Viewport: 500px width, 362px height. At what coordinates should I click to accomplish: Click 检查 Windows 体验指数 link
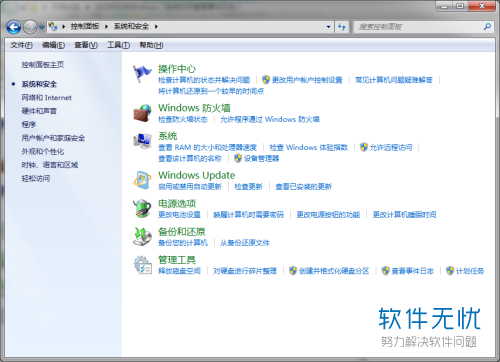coord(309,147)
